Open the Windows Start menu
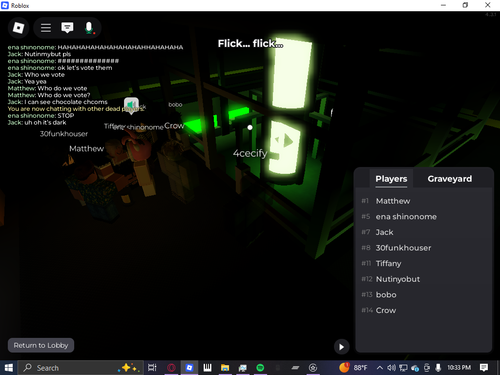This screenshot has height=375, width=500. pos(9,368)
